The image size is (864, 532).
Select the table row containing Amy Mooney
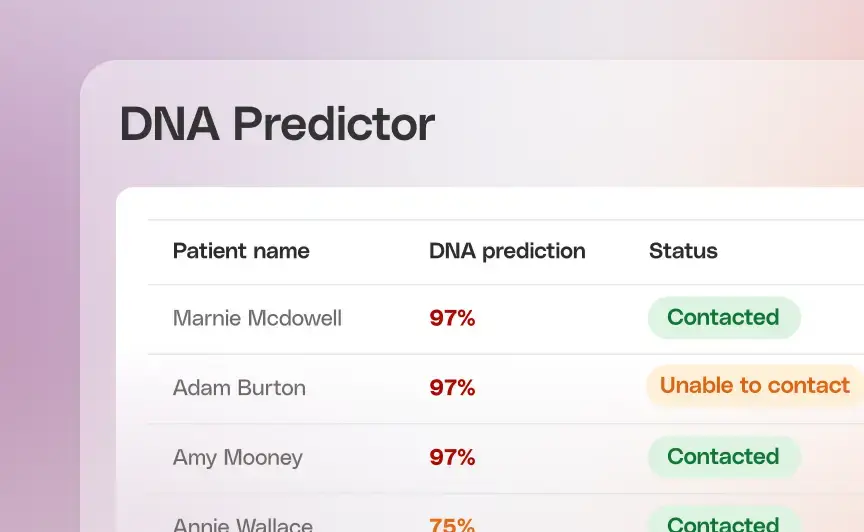coord(506,458)
